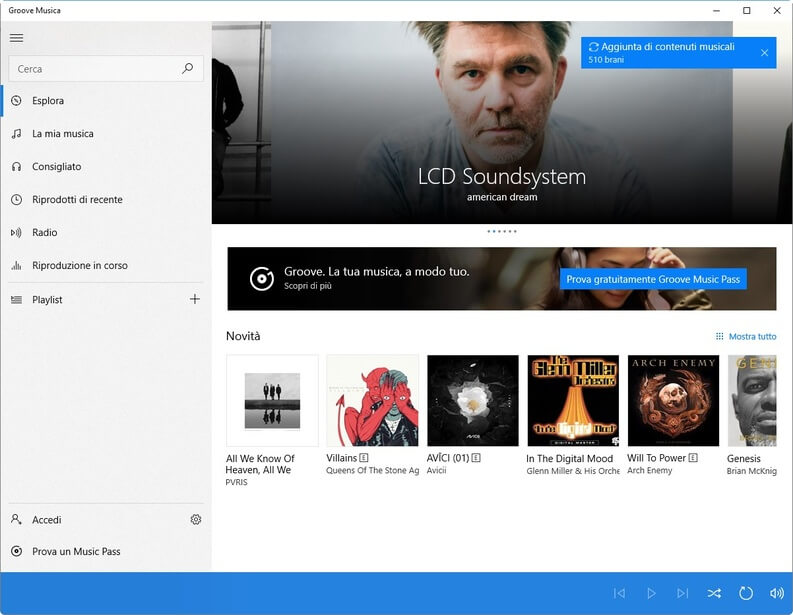The image size is (793, 615).
Task: Click the carousel page indicator dots
Action: pyautogui.click(x=502, y=231)
